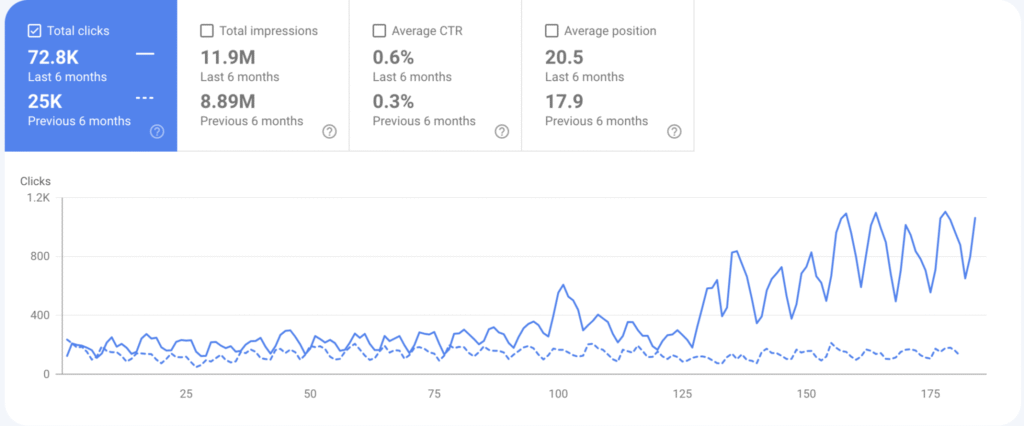Uncheck the Total clicks checkbox

[x=35, y=31]
